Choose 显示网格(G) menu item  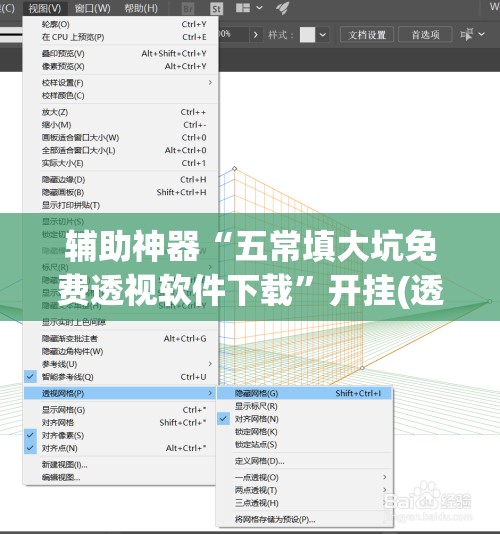click(120, 410)
